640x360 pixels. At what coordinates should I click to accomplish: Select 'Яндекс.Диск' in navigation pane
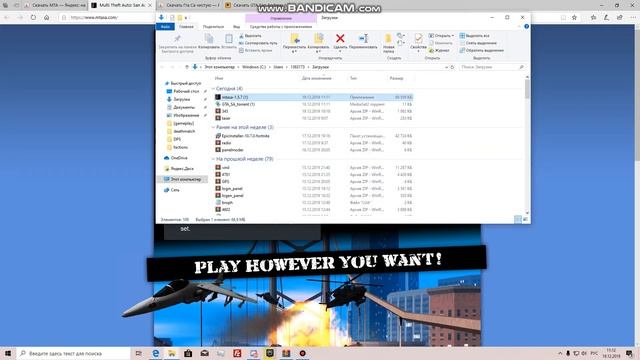[179, 169]
